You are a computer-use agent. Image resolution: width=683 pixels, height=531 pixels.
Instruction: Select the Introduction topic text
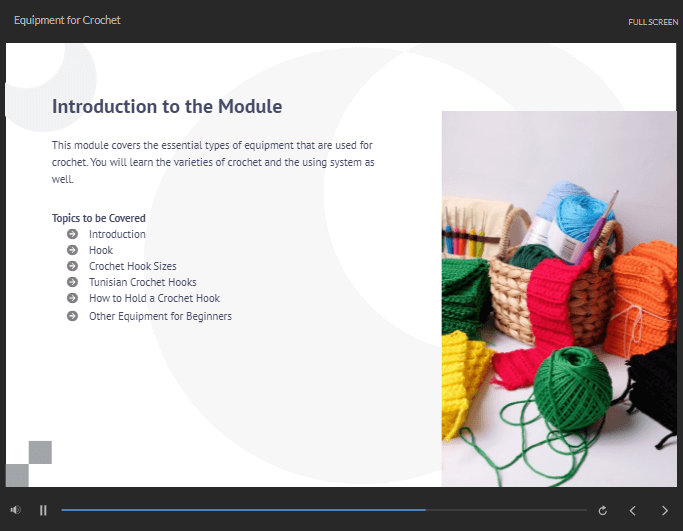click(117, 234)
